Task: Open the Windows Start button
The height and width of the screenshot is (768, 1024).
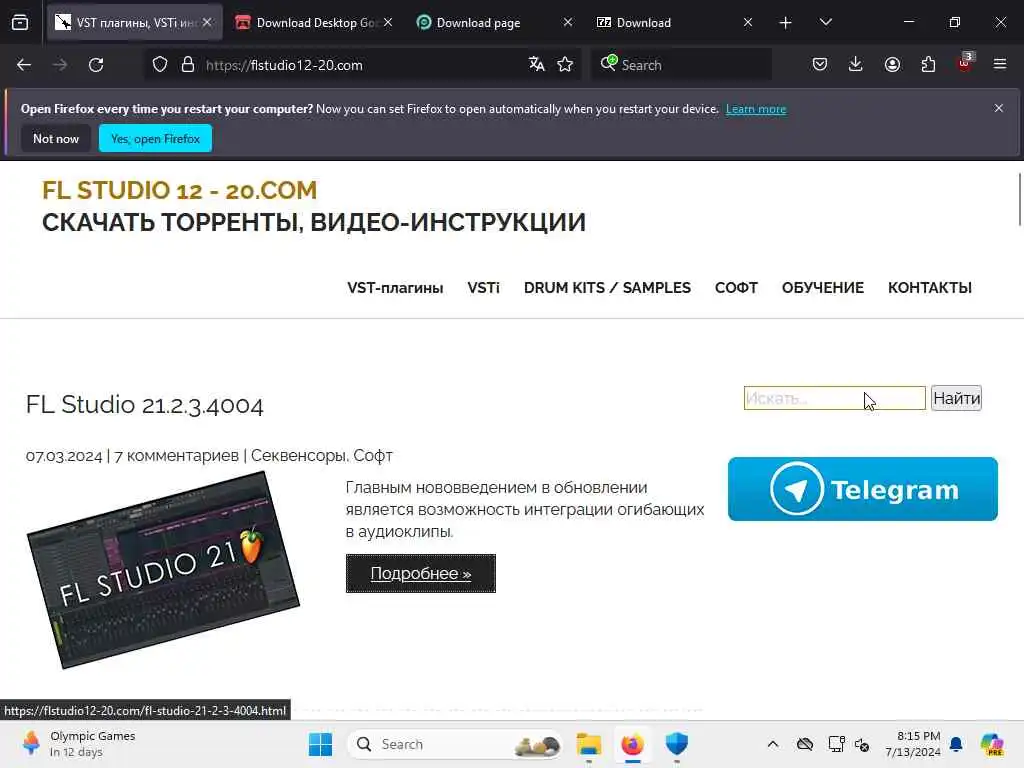Action: tap(320, 744)
